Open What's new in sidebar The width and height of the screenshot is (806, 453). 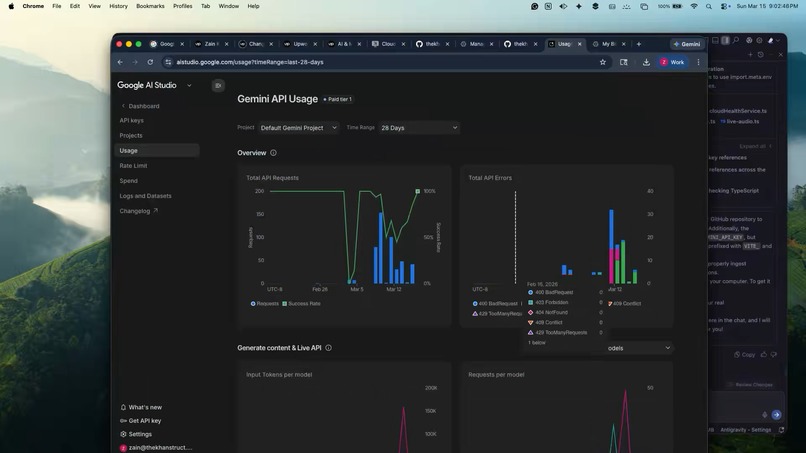pos(141,407)
